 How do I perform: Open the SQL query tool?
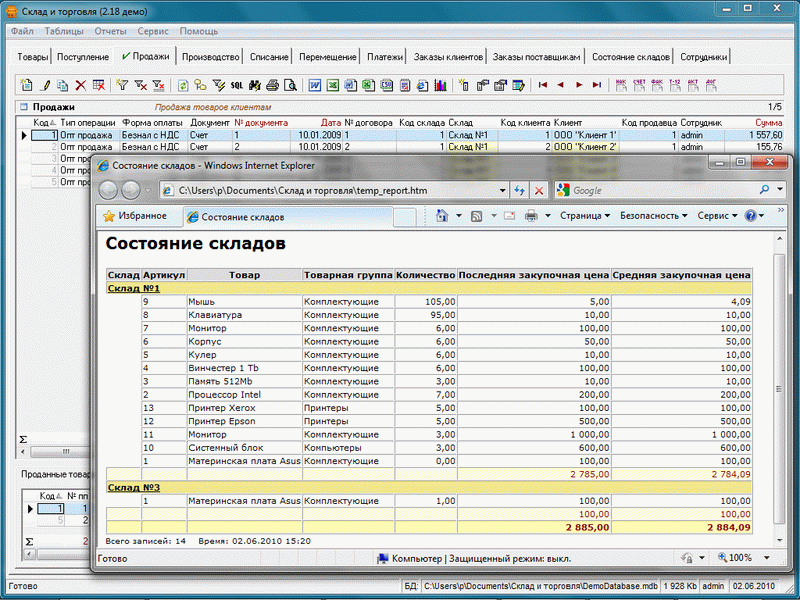(236, 86)
